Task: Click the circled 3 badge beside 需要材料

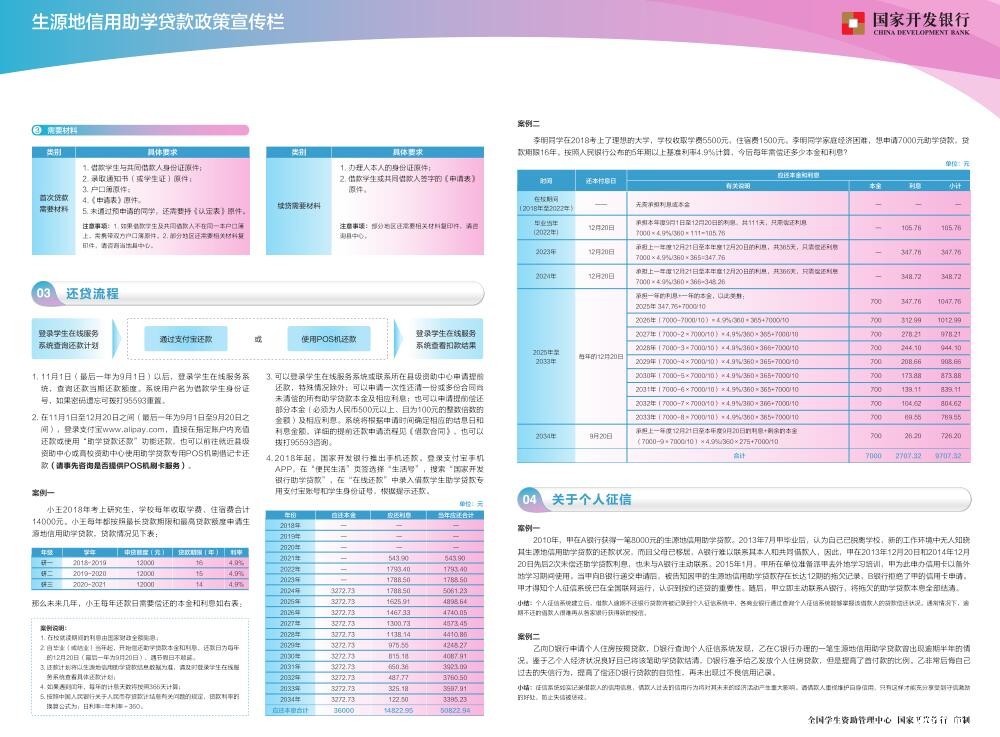Action: click(x=37, y=130)
